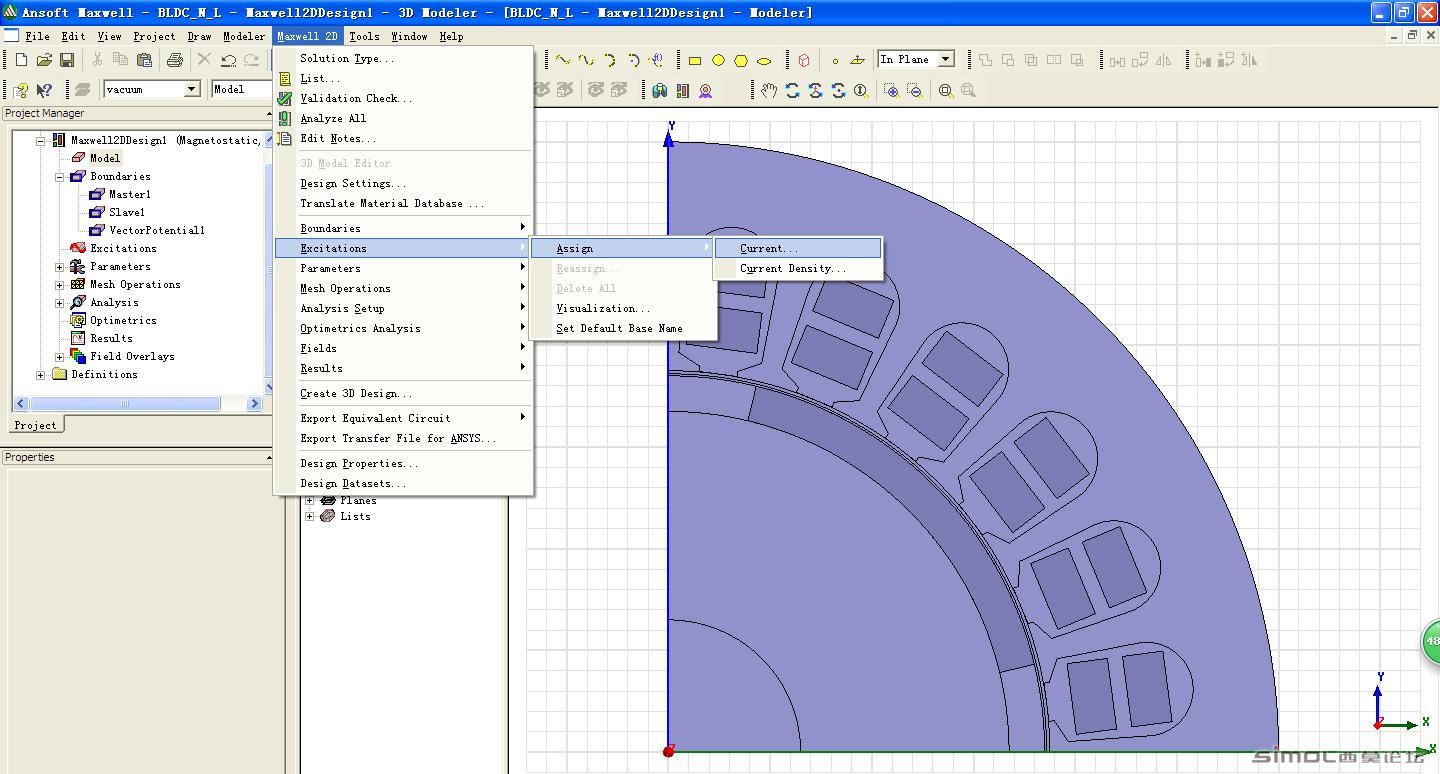This screenshot has width=1440, height=774.
Task: Select Optimetrics item in project tree
Action: [x=123, y=320]
